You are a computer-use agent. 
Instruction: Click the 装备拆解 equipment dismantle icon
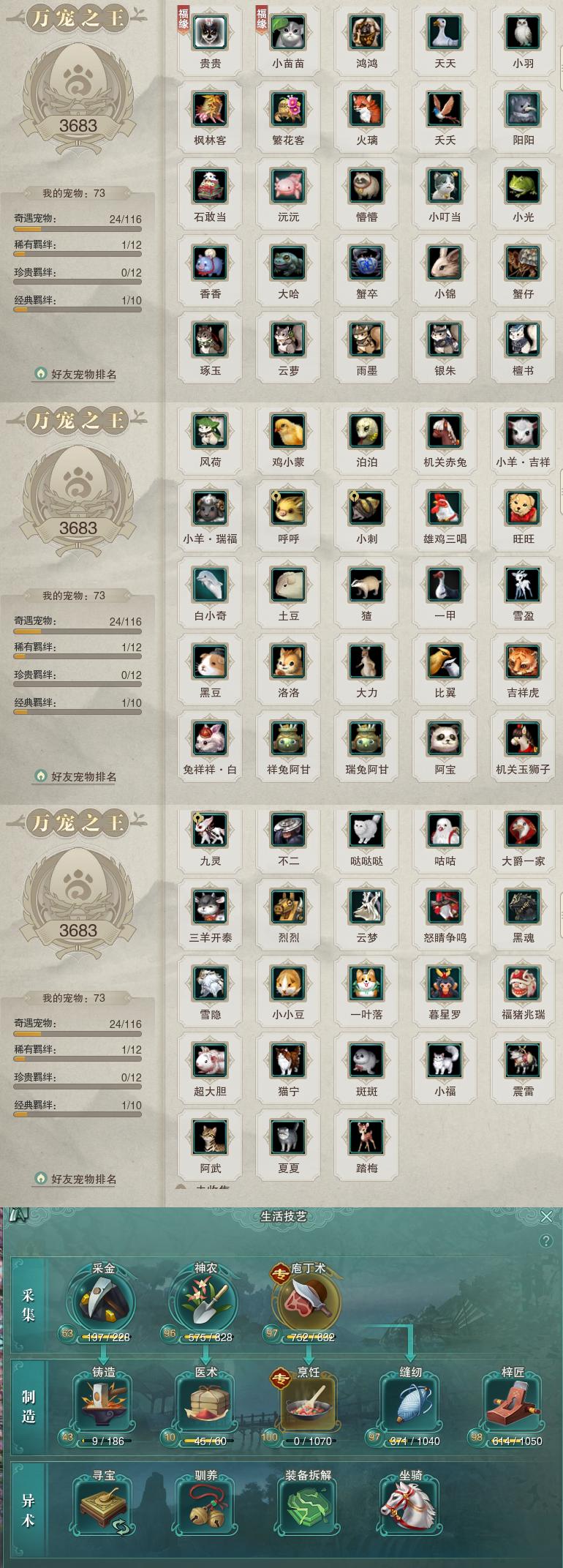click(308, 1507)
